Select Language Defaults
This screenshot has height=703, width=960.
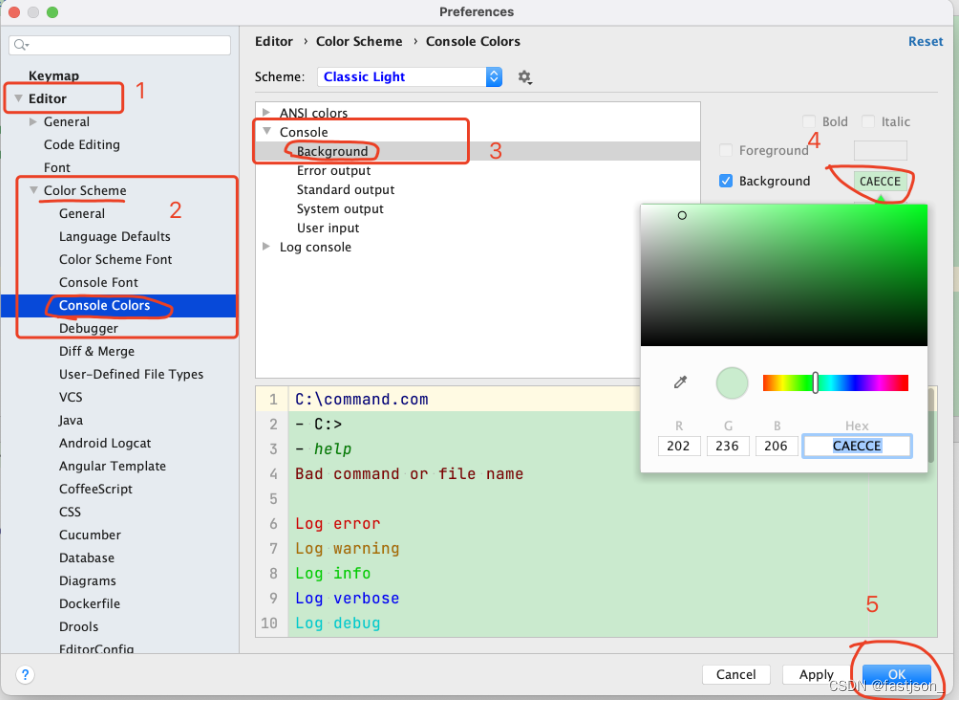coord(114,236)
